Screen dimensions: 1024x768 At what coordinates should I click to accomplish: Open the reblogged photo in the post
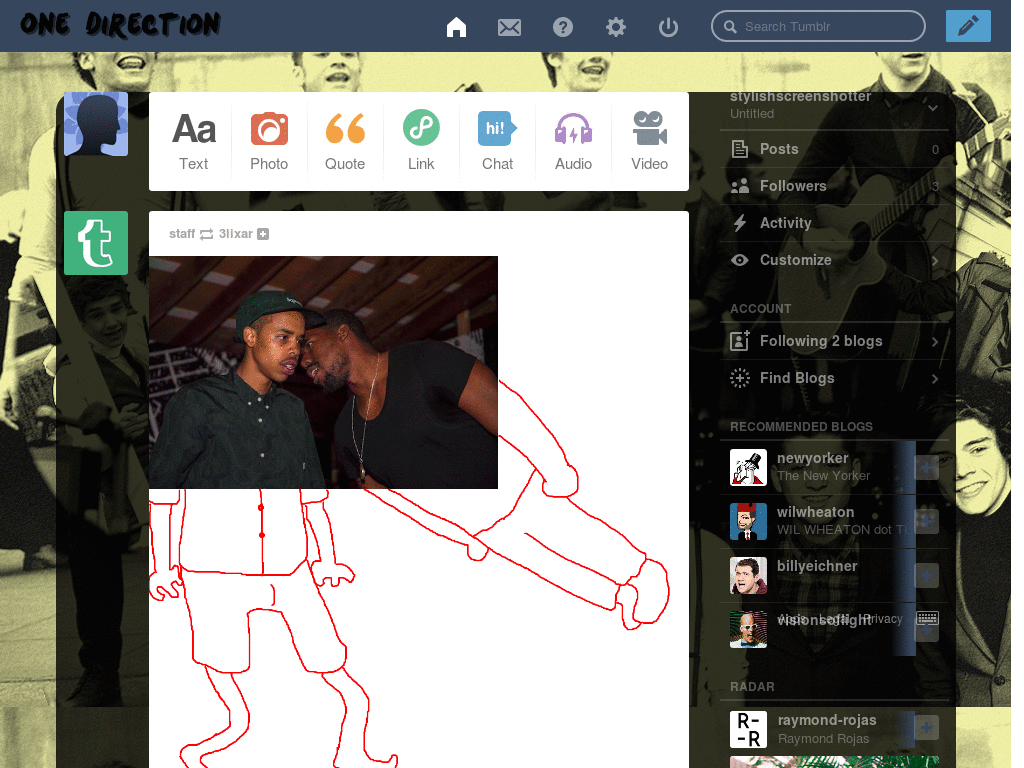(x=323, y=372)
